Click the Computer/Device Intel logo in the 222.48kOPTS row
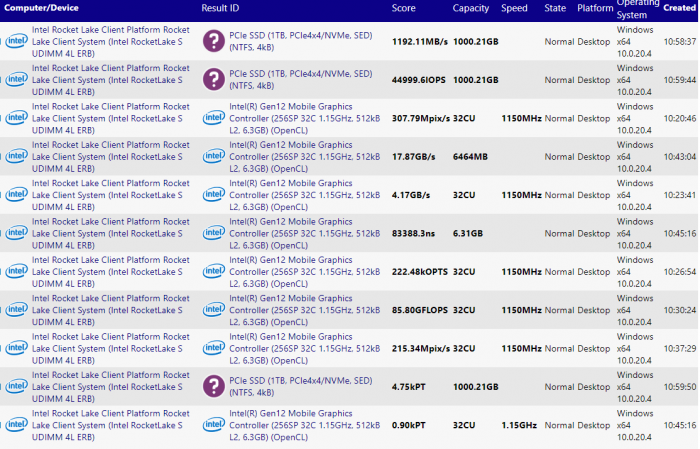700x449 pixels. coord(15,272)
